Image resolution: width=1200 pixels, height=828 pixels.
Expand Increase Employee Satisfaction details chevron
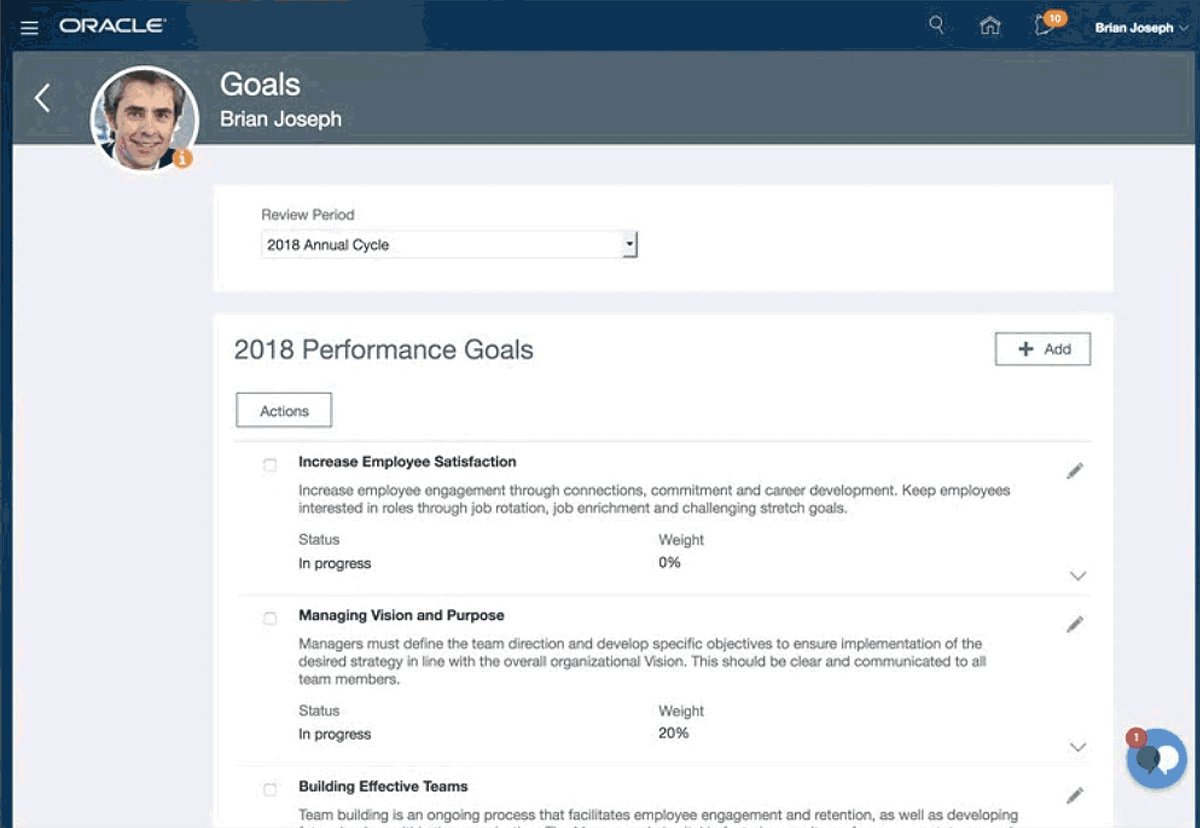(1077, 576)
